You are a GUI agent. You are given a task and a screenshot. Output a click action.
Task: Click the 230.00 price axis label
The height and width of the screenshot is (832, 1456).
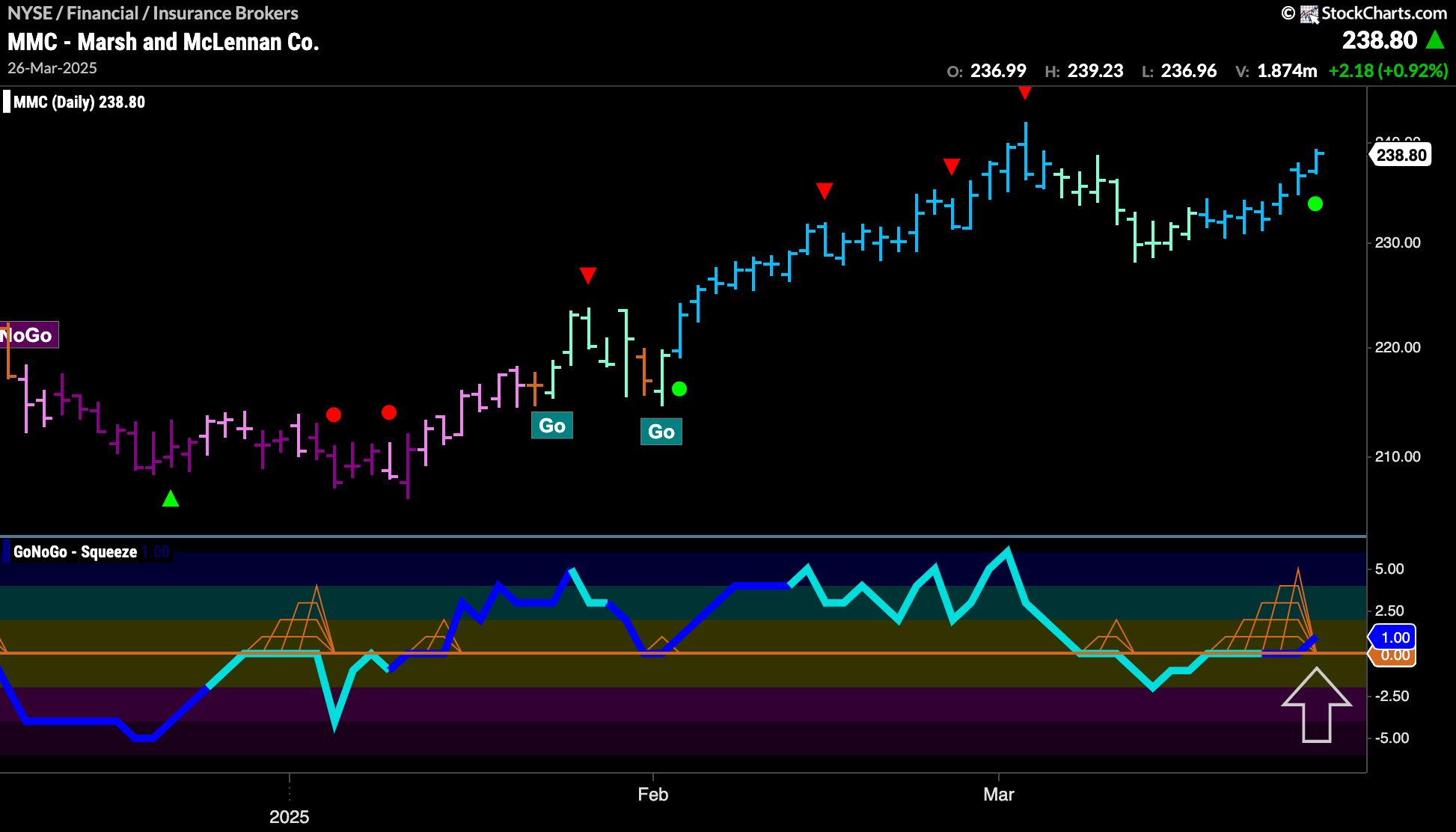[1398, 242]
